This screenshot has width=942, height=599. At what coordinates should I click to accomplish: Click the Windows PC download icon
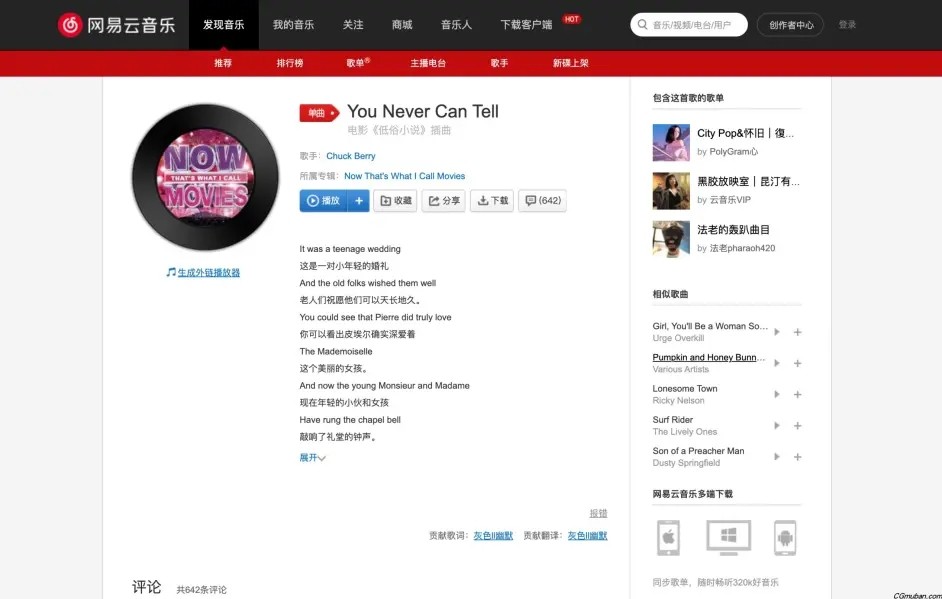[x=728, y=537]
